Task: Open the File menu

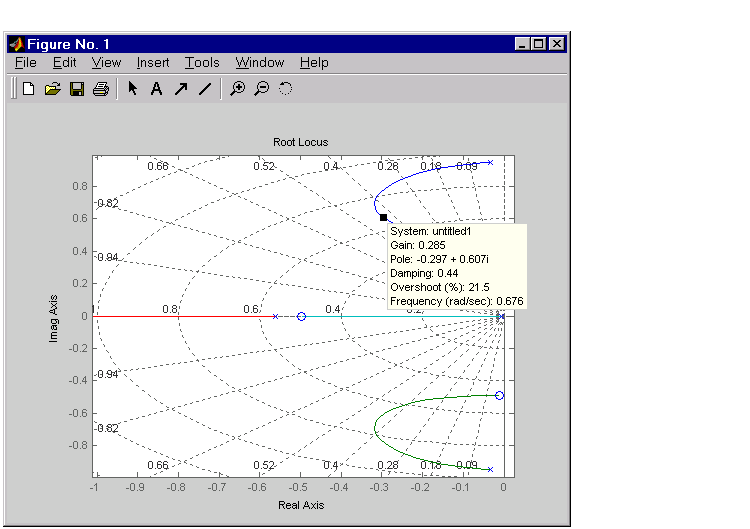Action: pos(25,62)
